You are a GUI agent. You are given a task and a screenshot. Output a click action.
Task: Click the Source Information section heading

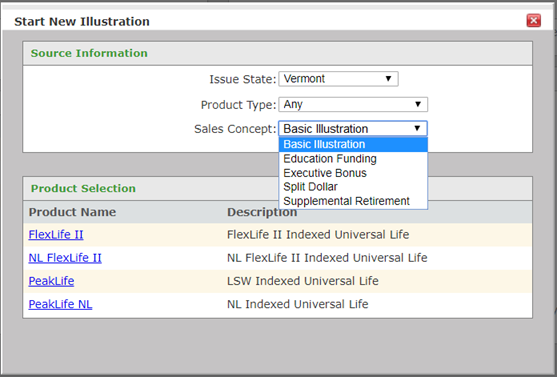89,53
